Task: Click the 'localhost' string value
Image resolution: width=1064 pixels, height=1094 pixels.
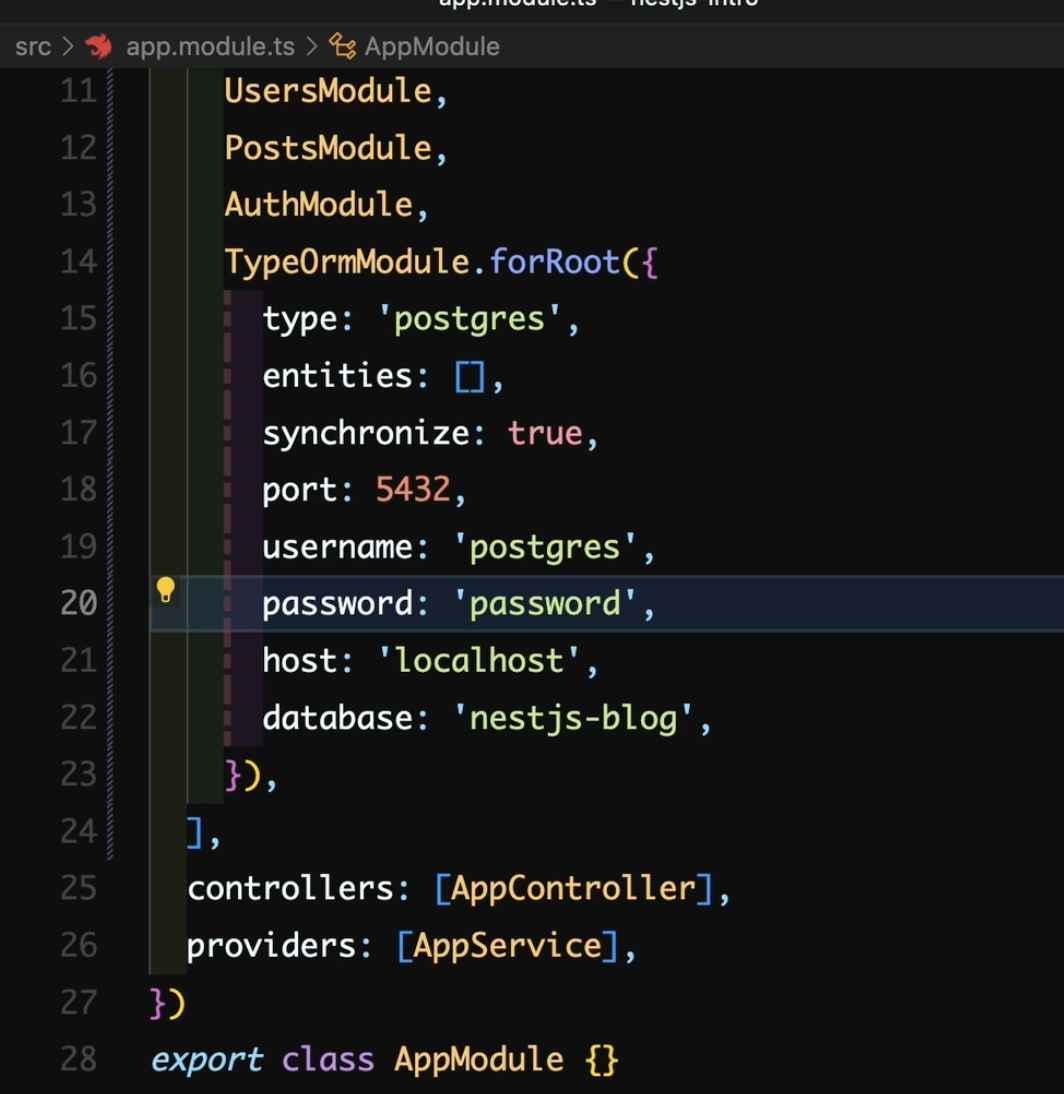Action: click(479, 660)
